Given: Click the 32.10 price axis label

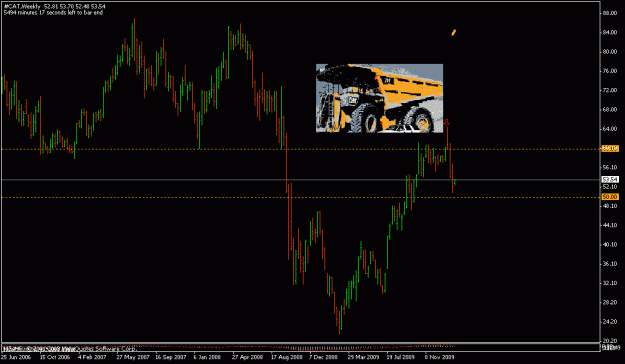Looking at the screenshot, I should (610, 283).
